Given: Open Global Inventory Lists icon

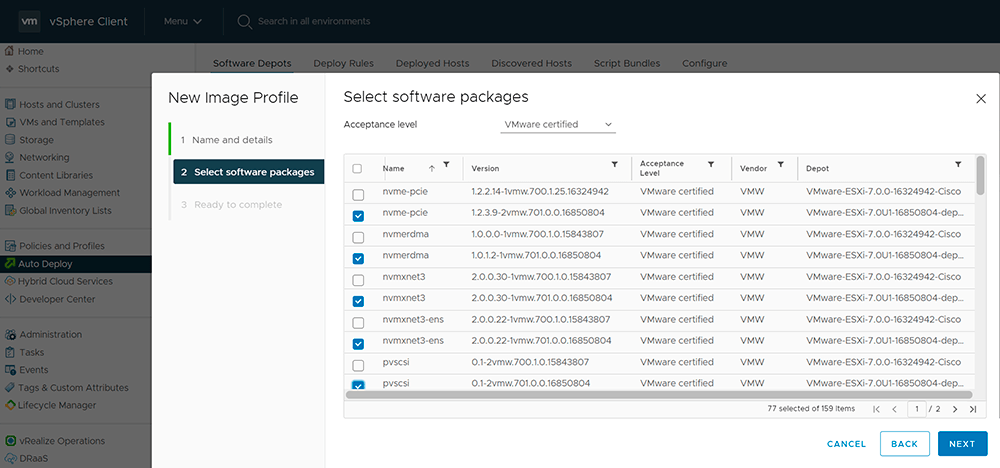Looking at the screenshot, I should click(x=10, y=210).
